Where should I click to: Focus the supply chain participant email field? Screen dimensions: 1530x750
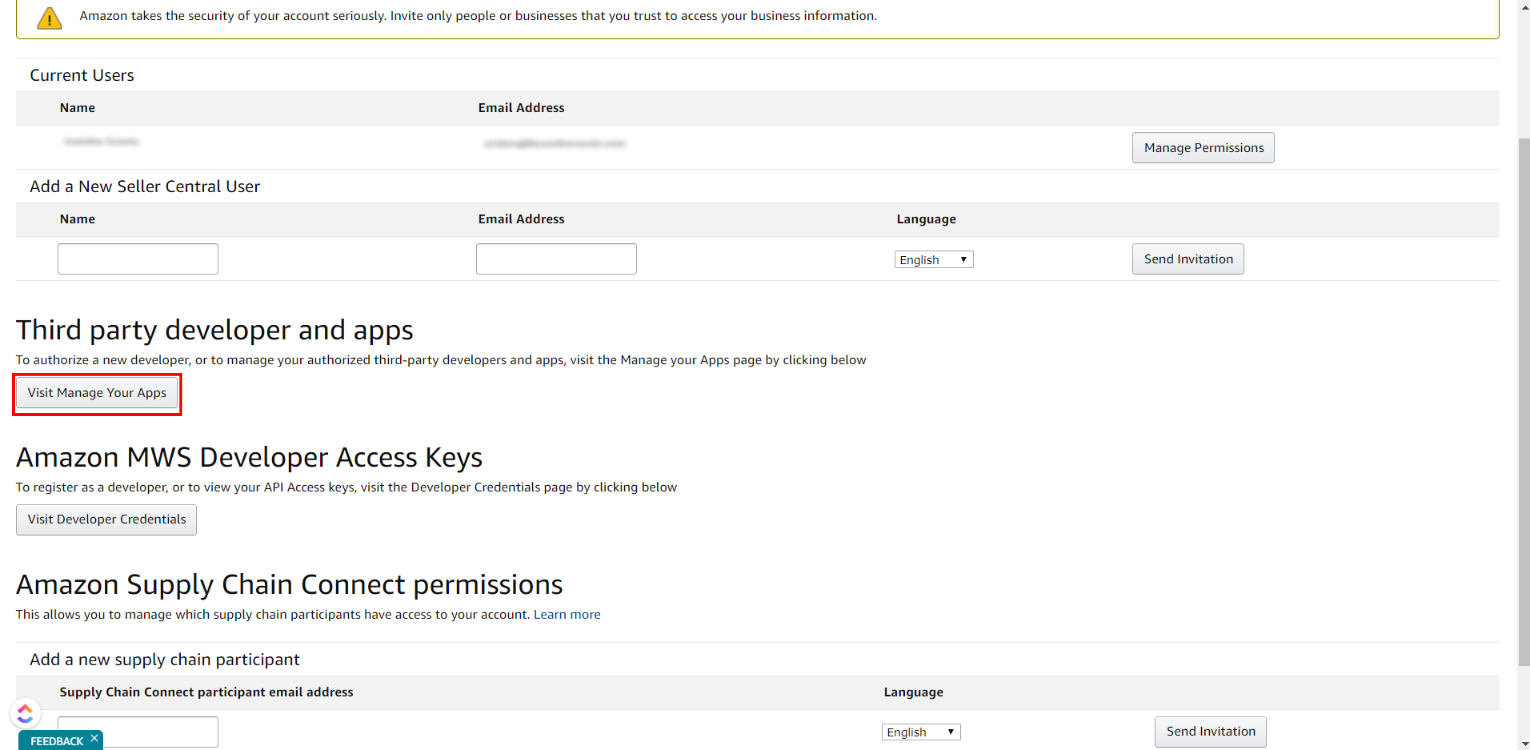click(x=138, y=731)
